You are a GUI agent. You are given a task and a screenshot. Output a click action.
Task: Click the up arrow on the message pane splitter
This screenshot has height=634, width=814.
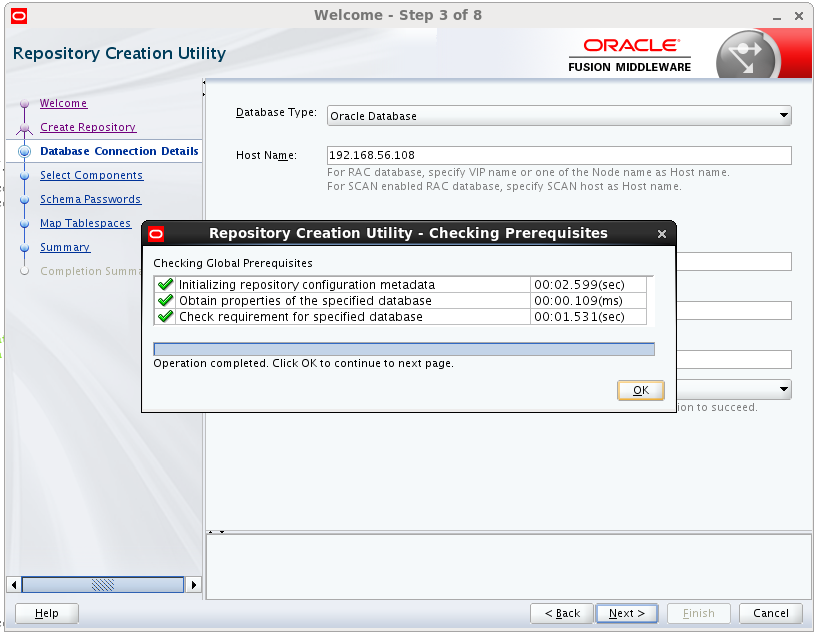point(210,532)
